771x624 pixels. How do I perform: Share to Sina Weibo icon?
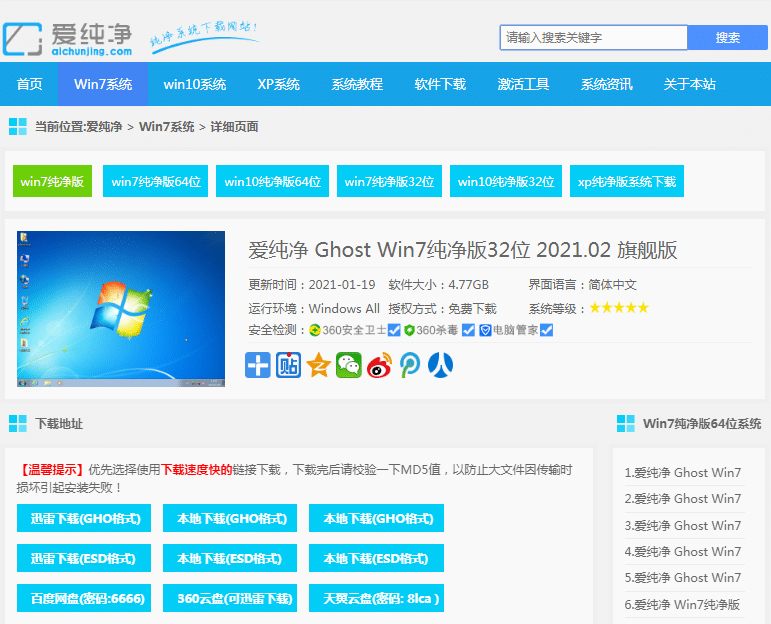(379, 365)
